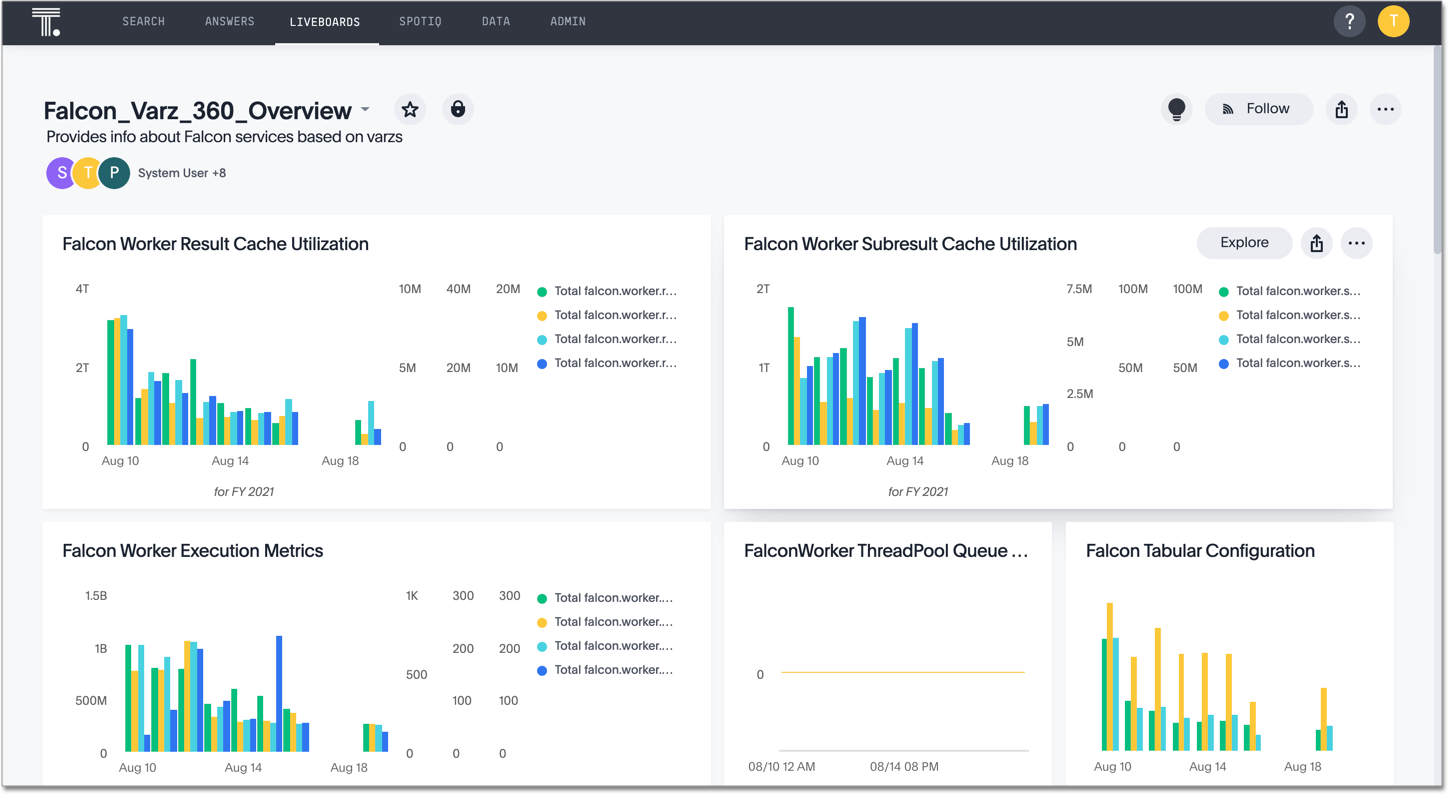Expand the Falcon_Varz_360_Overview title dropdown arrow
1448x794 pixels.
click(366, 110)
